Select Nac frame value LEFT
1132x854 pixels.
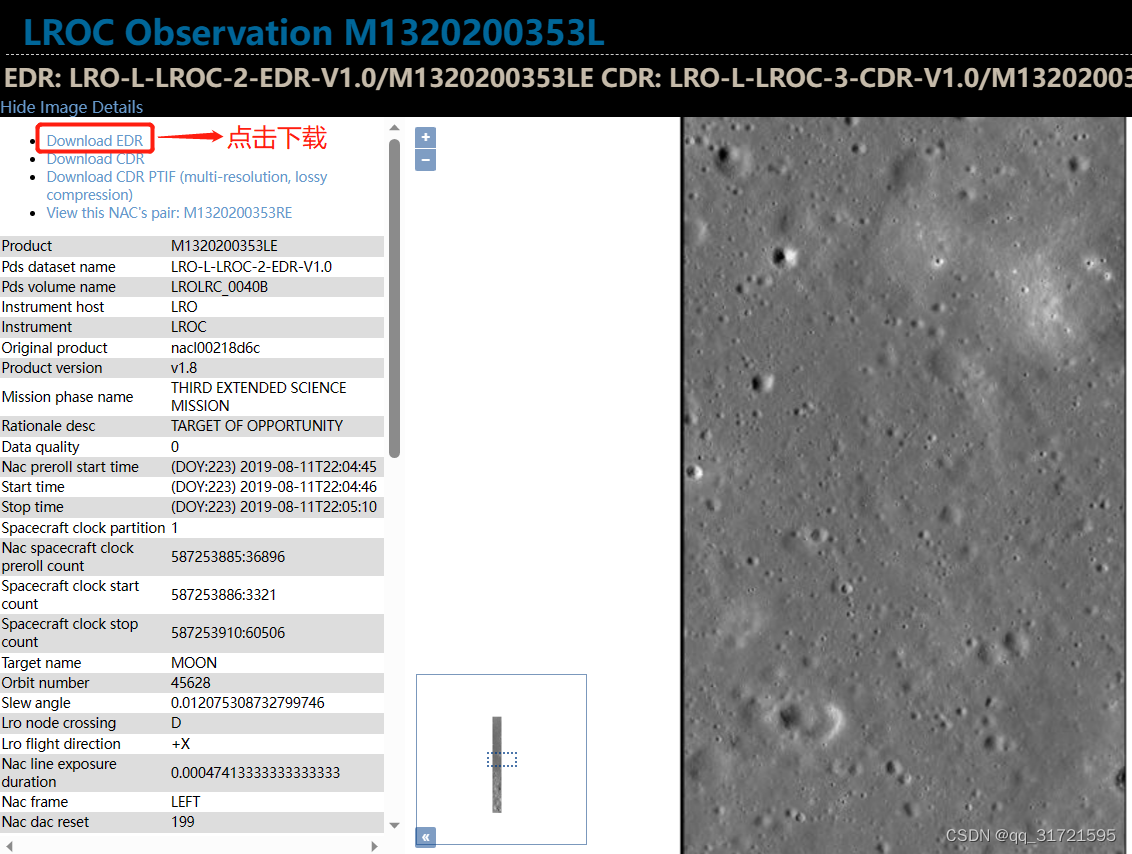185,802
